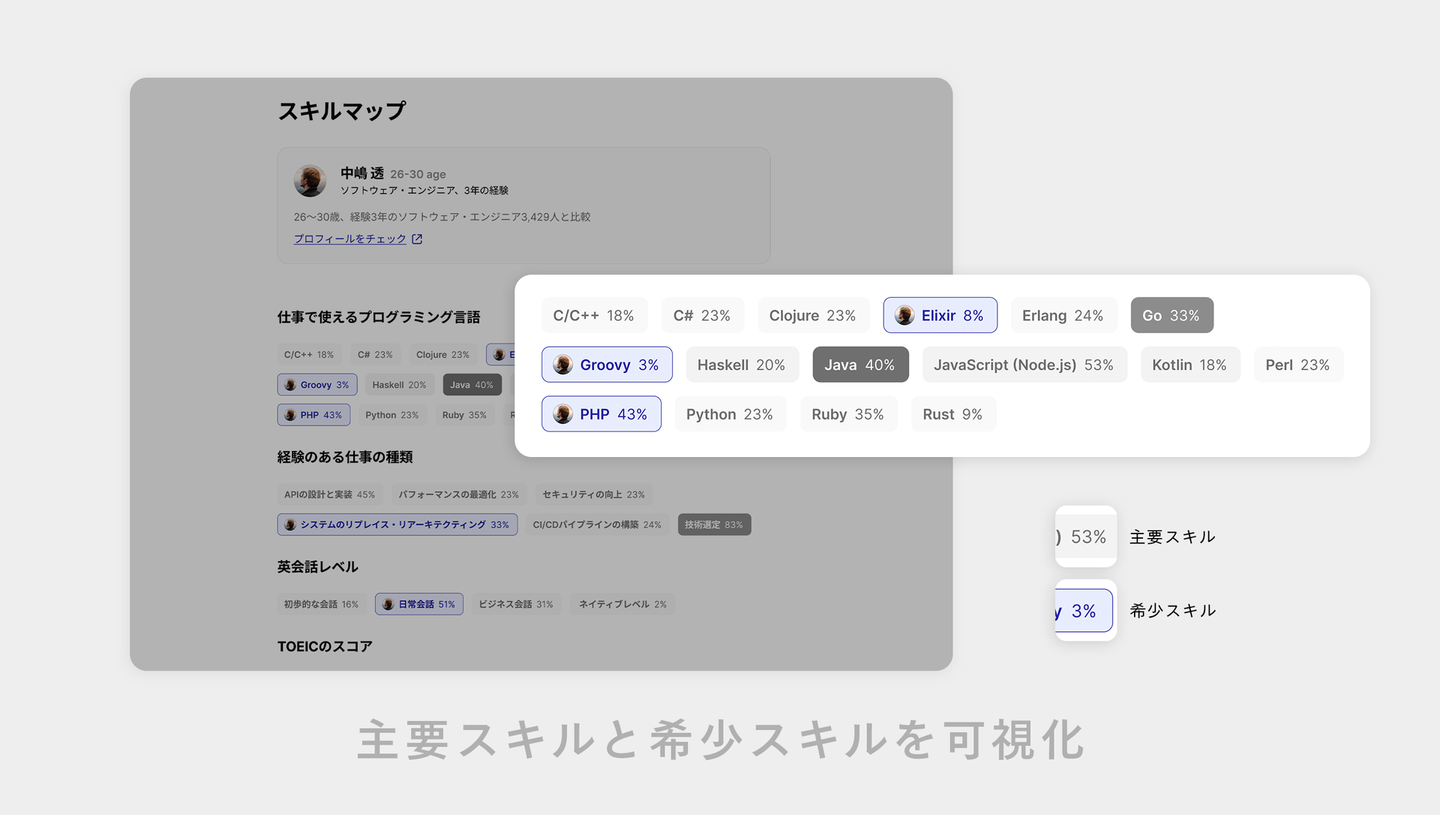Select Clojure 23% chip in the enlarged panel
The height and width of the screenshot is (815, 1440).
[813, 315]
